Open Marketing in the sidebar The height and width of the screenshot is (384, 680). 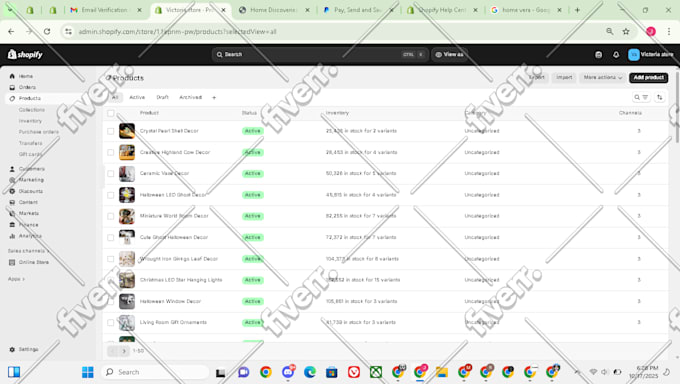point(31,180)
